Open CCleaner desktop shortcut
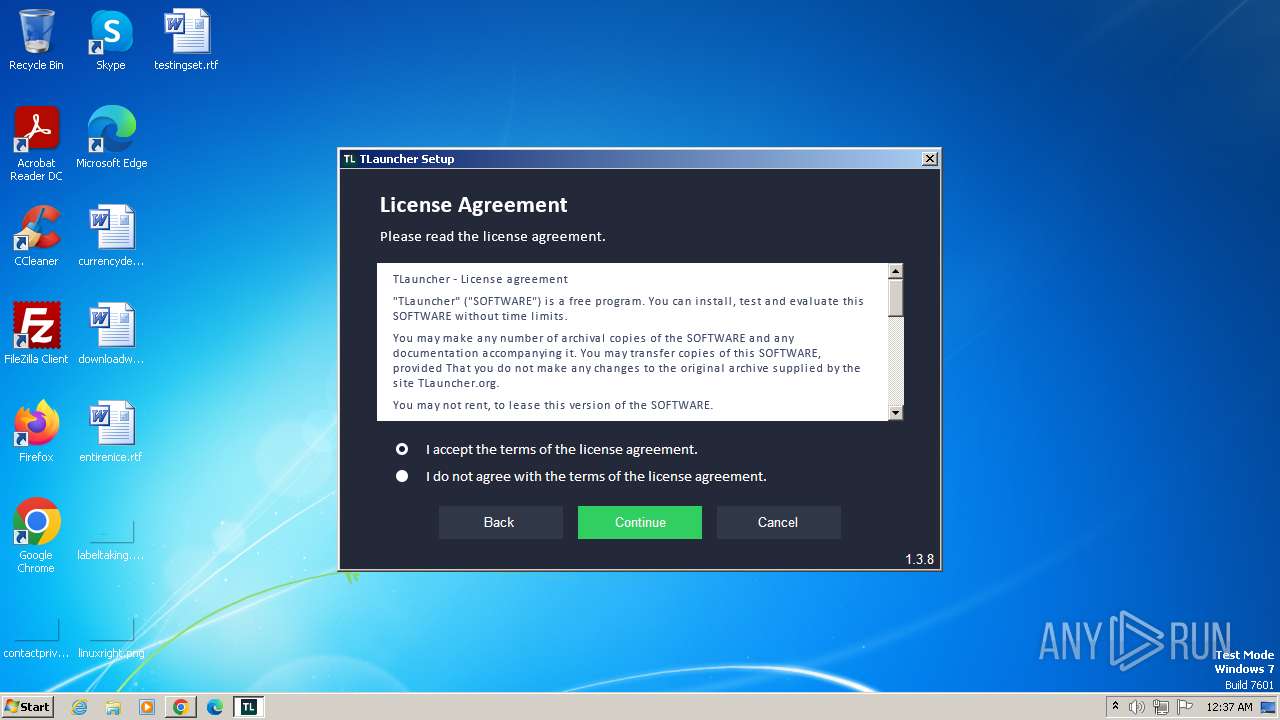The height and width of the screenshot is (720, 1280). point(36,236)
